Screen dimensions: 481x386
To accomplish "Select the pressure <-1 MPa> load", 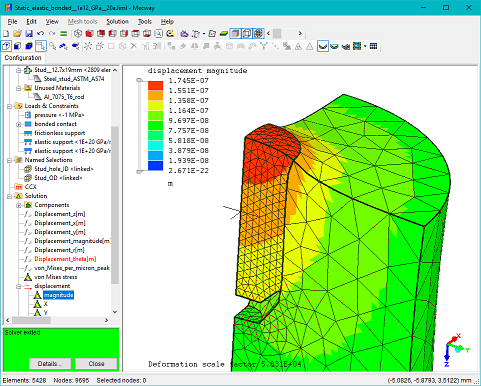I will 59,115.
